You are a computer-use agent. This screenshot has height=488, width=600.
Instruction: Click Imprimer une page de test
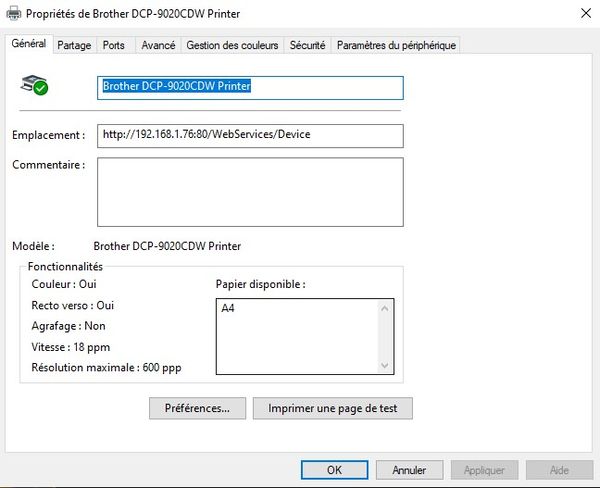click(x=333, y=408)
